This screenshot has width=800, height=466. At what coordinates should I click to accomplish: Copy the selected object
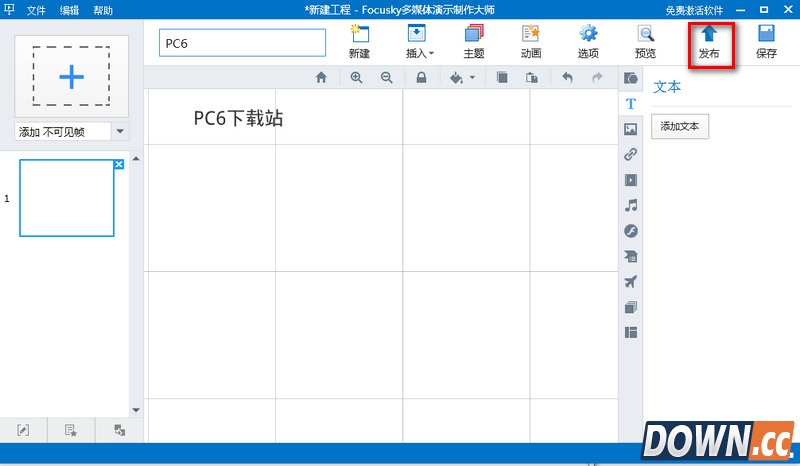(x=502, y=78)
